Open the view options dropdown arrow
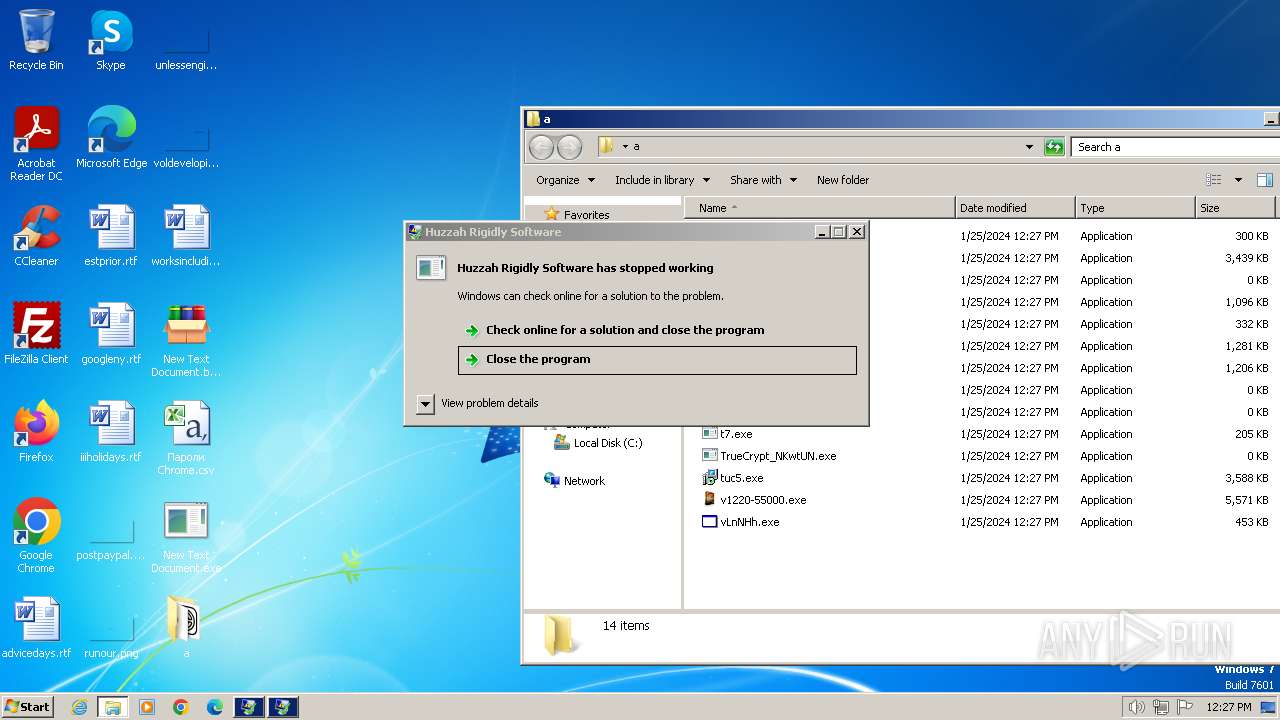 point(1238,180)
